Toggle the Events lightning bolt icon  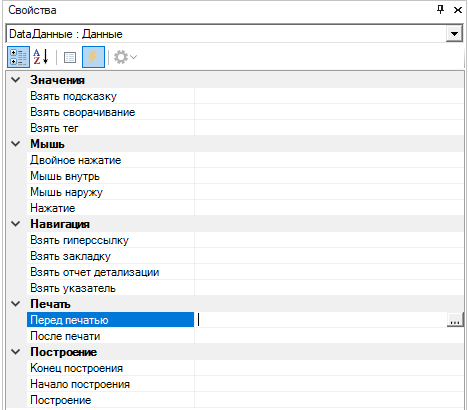point(93,57)
